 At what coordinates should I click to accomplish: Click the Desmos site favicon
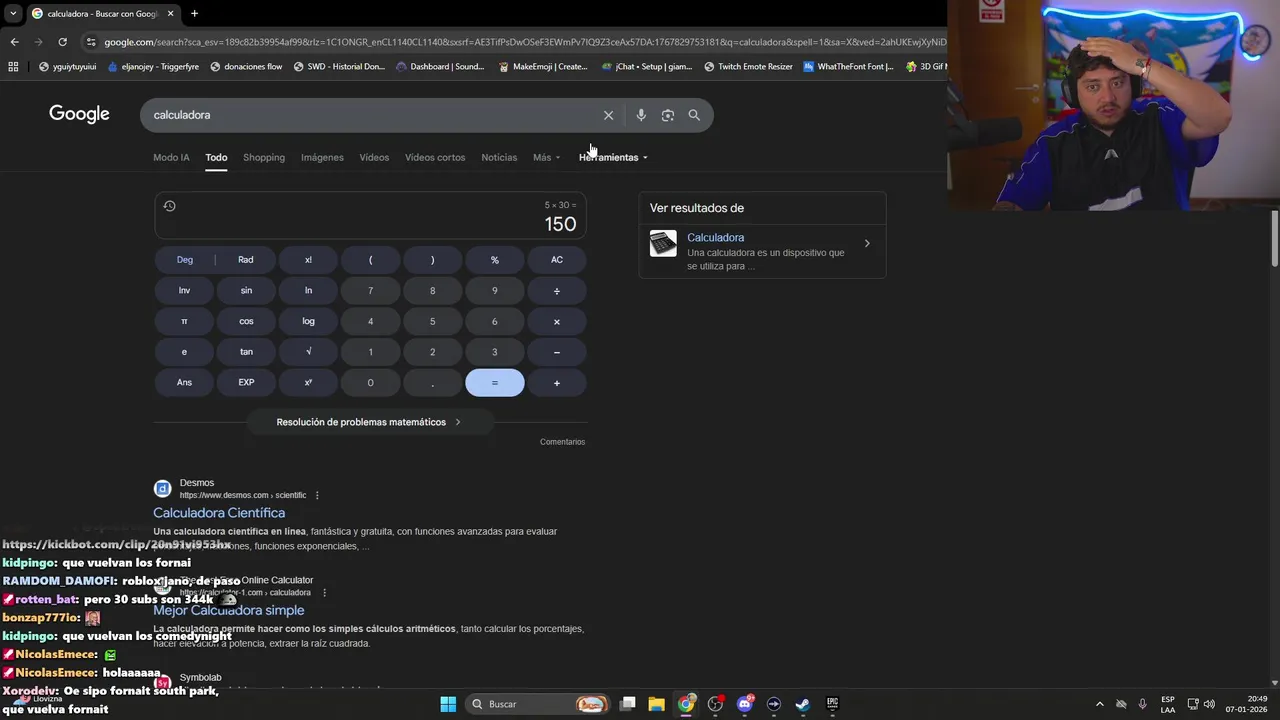pos(162,489)
